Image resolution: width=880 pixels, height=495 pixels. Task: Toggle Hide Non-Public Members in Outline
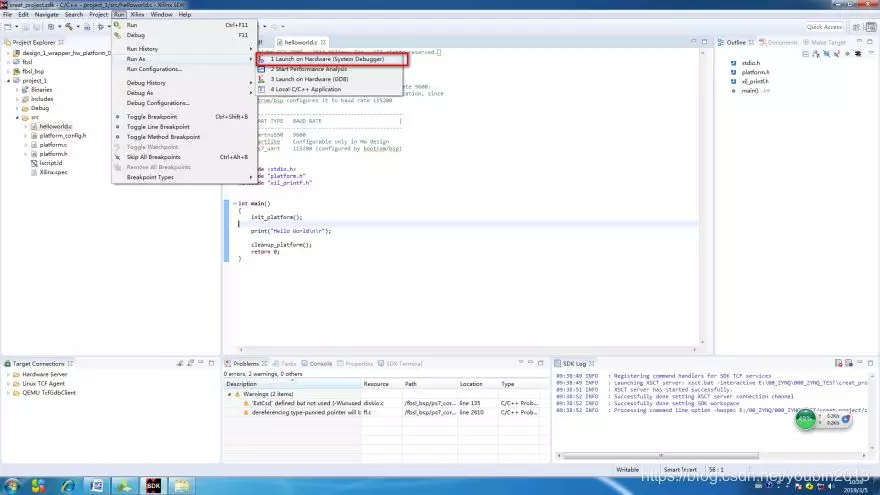(x=847, y=54)
